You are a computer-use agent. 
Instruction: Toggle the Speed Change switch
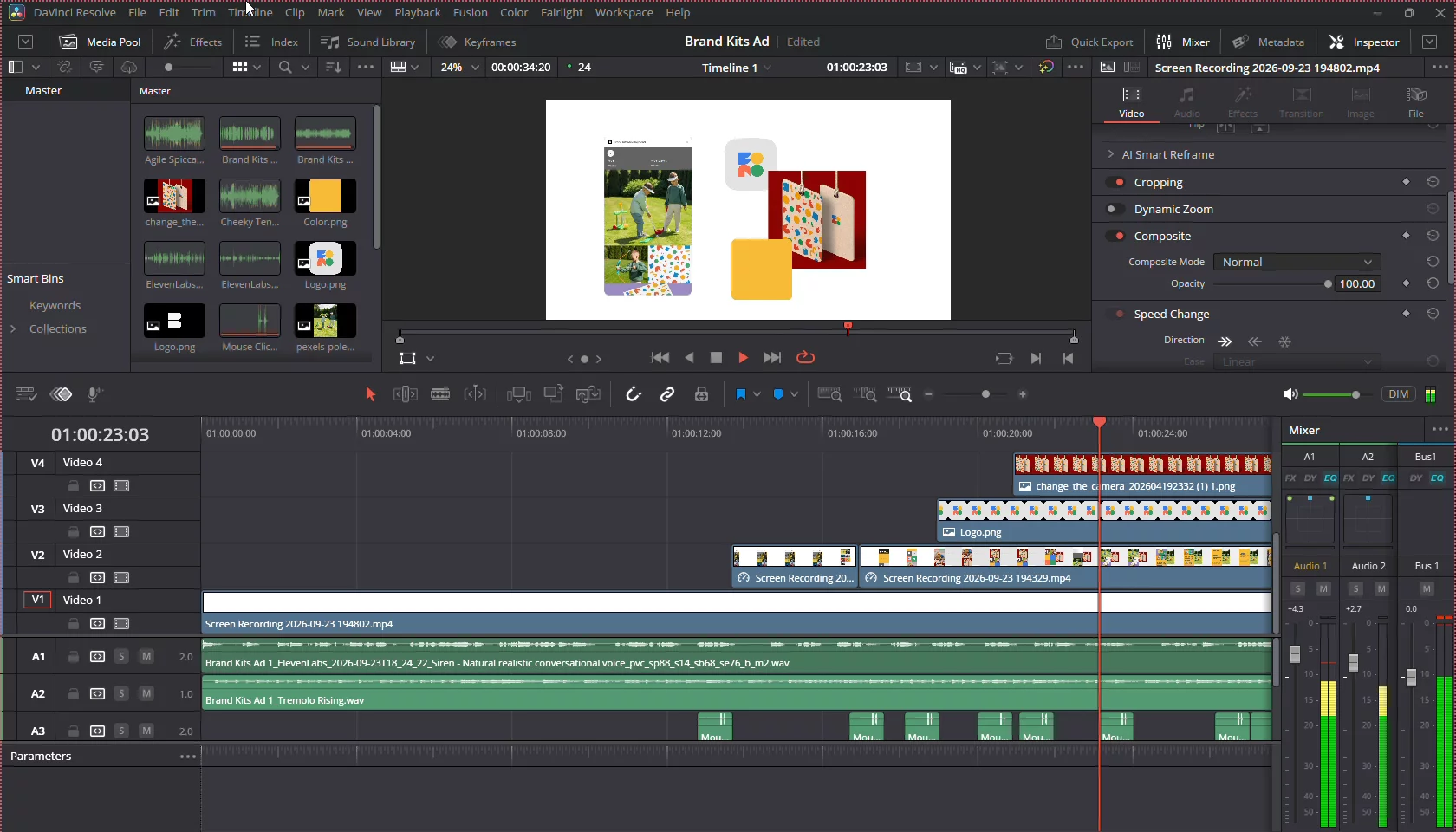[1115, 314]
